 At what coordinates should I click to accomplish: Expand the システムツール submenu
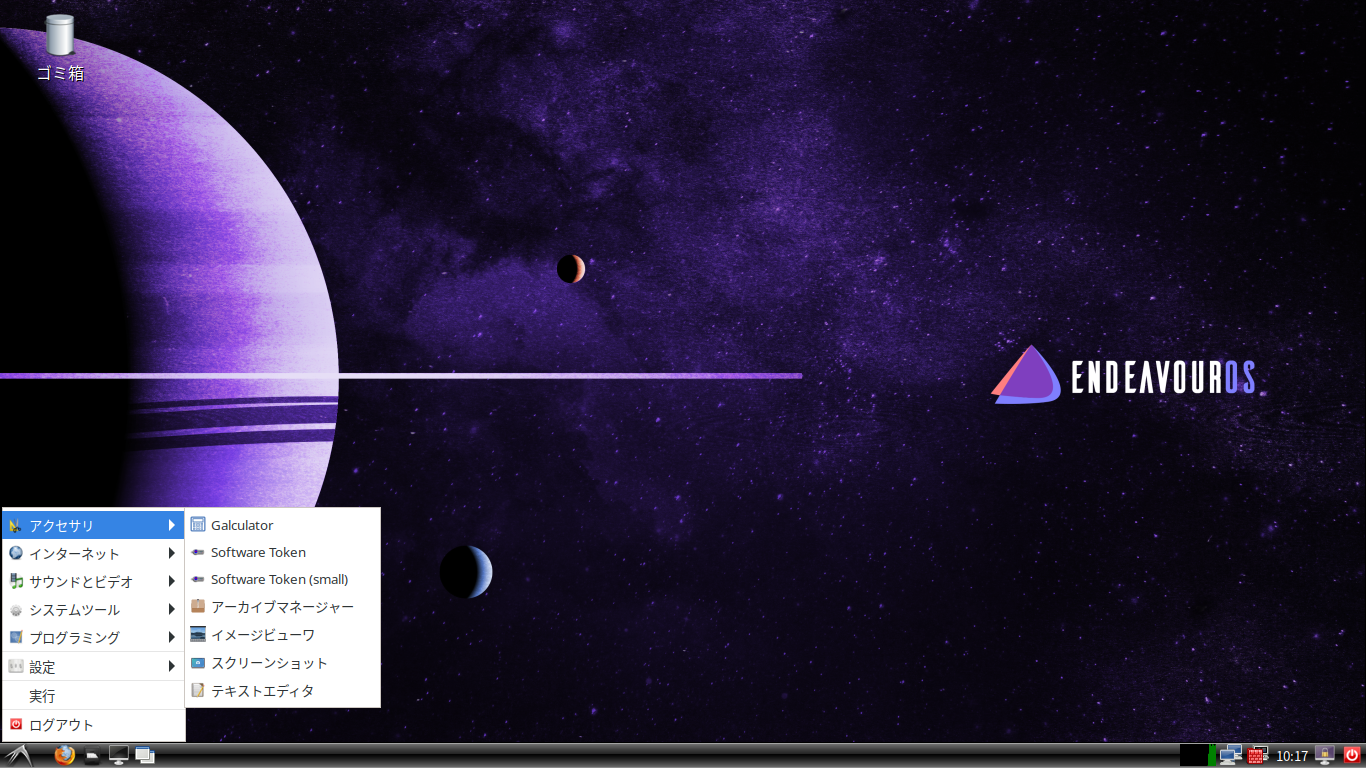pyautogui.click(x=93, y=609)
